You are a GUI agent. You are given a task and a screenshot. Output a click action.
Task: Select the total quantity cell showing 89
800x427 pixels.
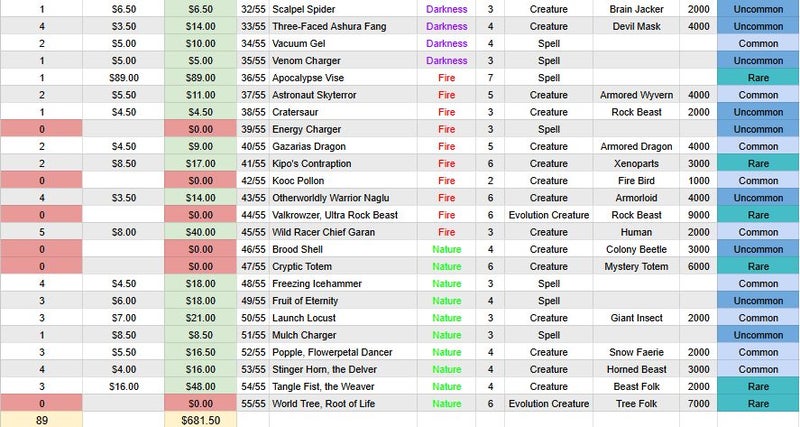tap(41, 420)
